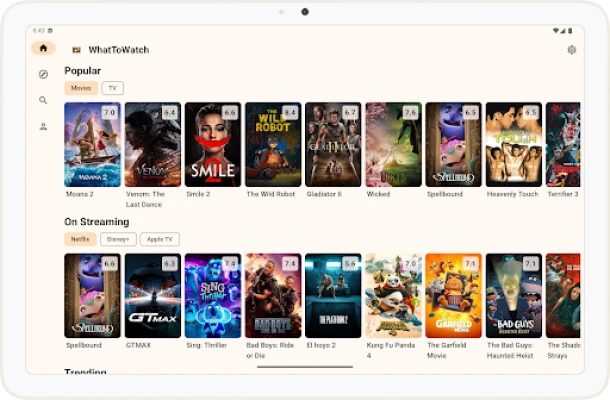Tap the battery status icon
The image size is (610, 400).
coord(568,30)
